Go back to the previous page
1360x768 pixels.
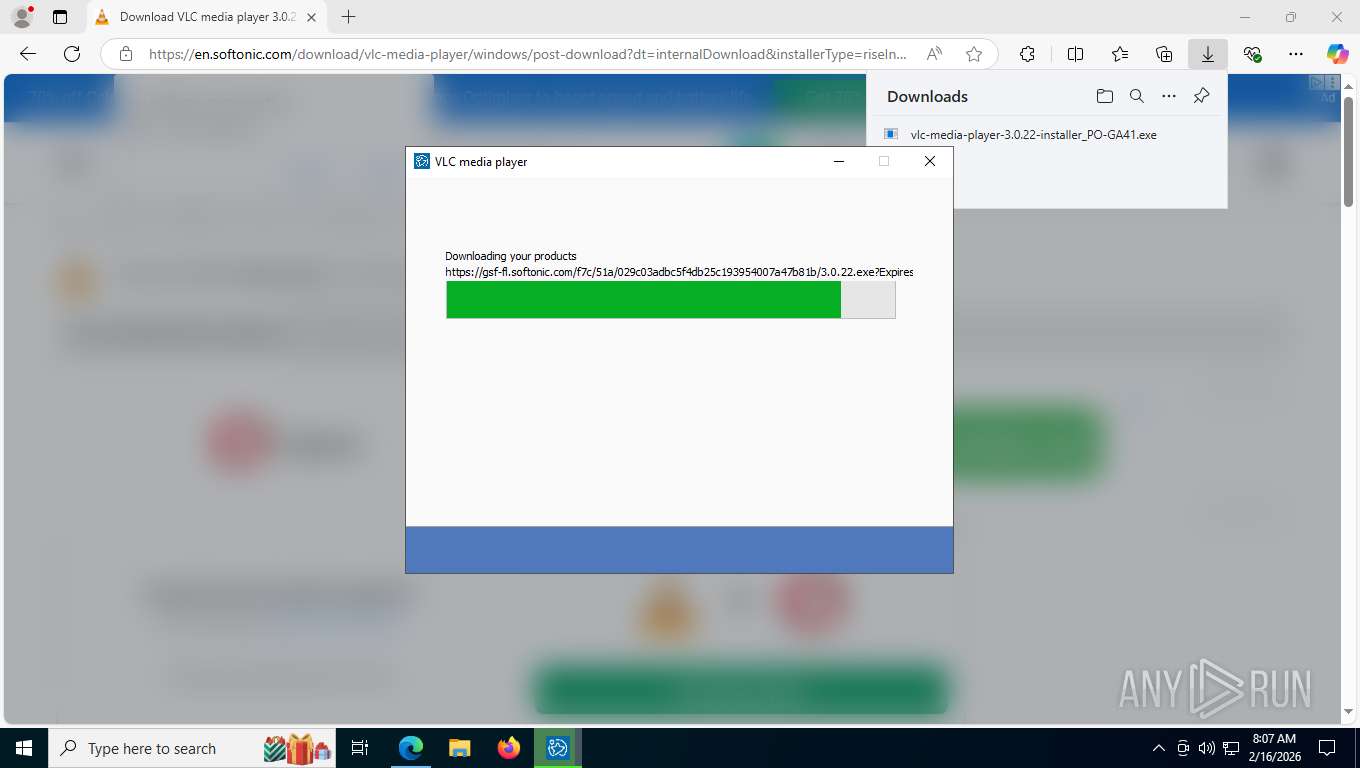click(x=28, y=54)
